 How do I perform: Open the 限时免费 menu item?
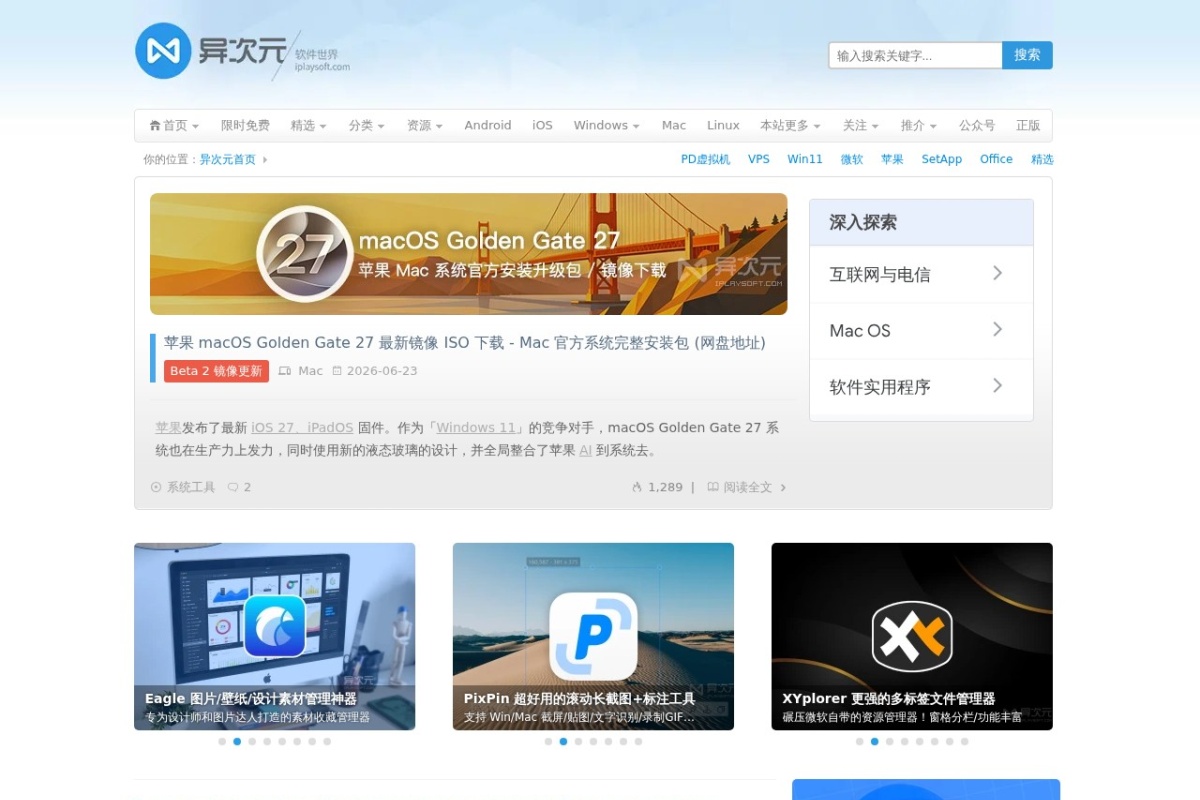245,125
